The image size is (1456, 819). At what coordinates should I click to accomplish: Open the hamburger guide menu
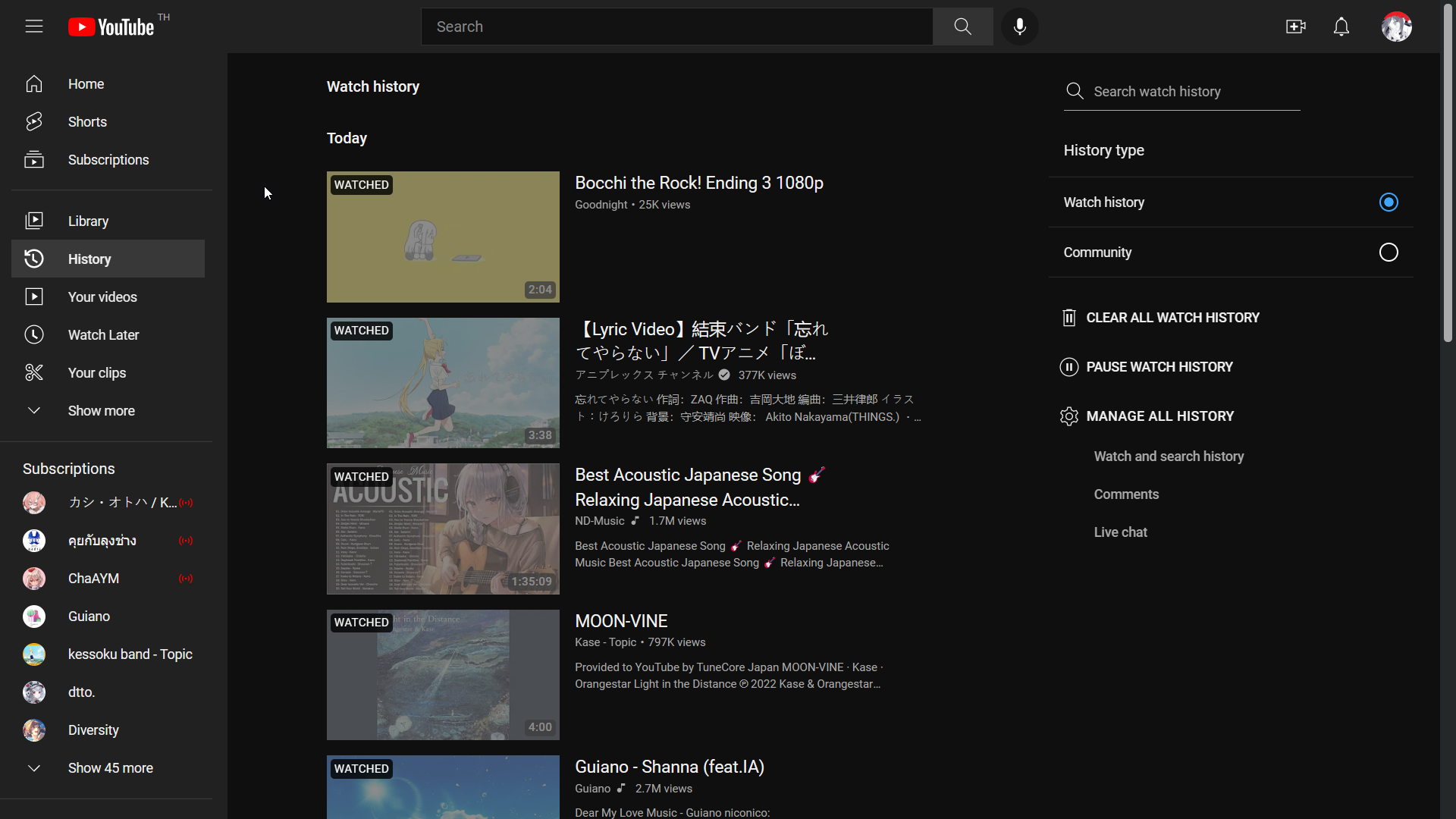[x=33, y=27]
